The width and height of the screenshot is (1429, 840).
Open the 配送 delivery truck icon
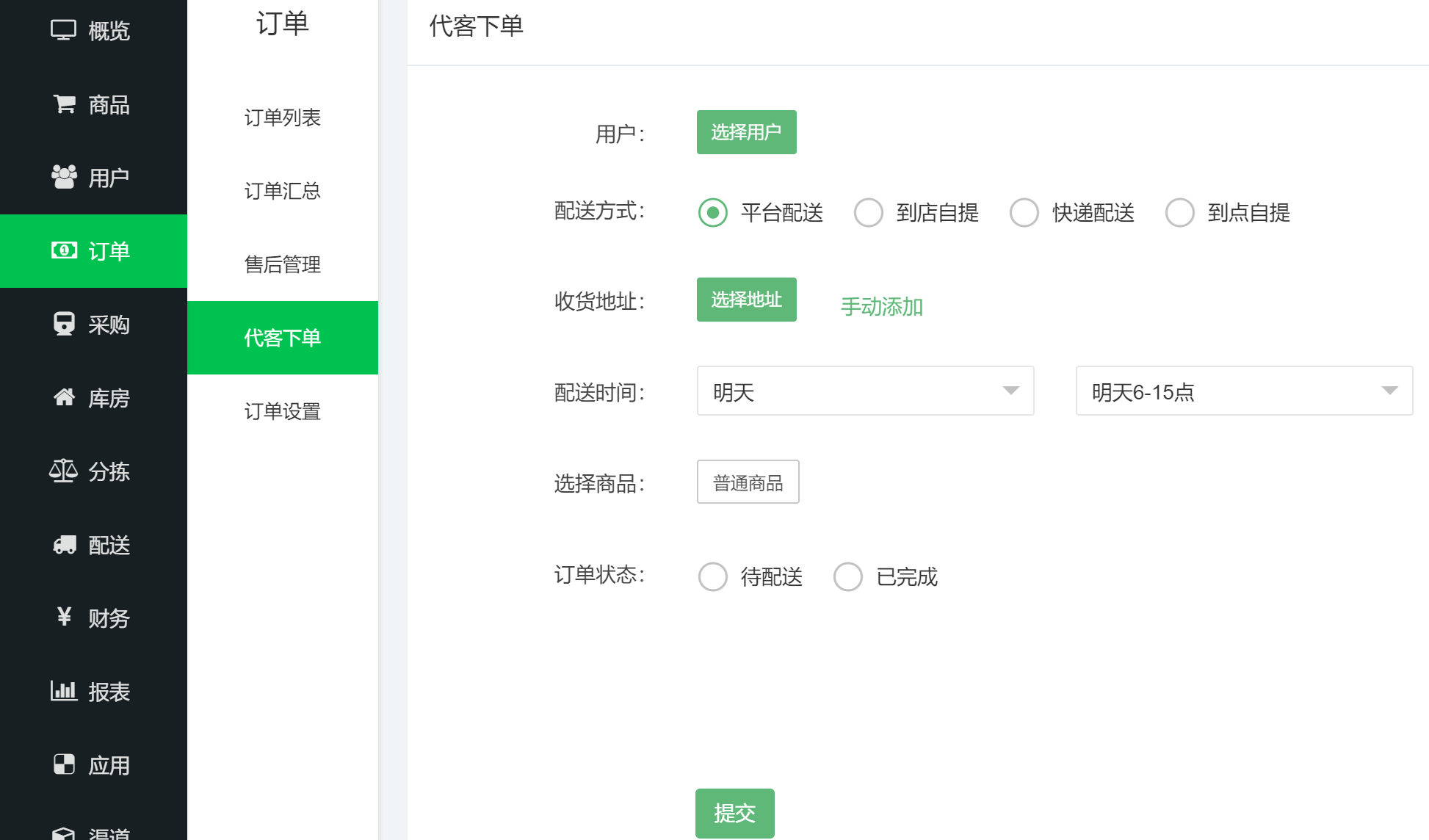[63, 545]
